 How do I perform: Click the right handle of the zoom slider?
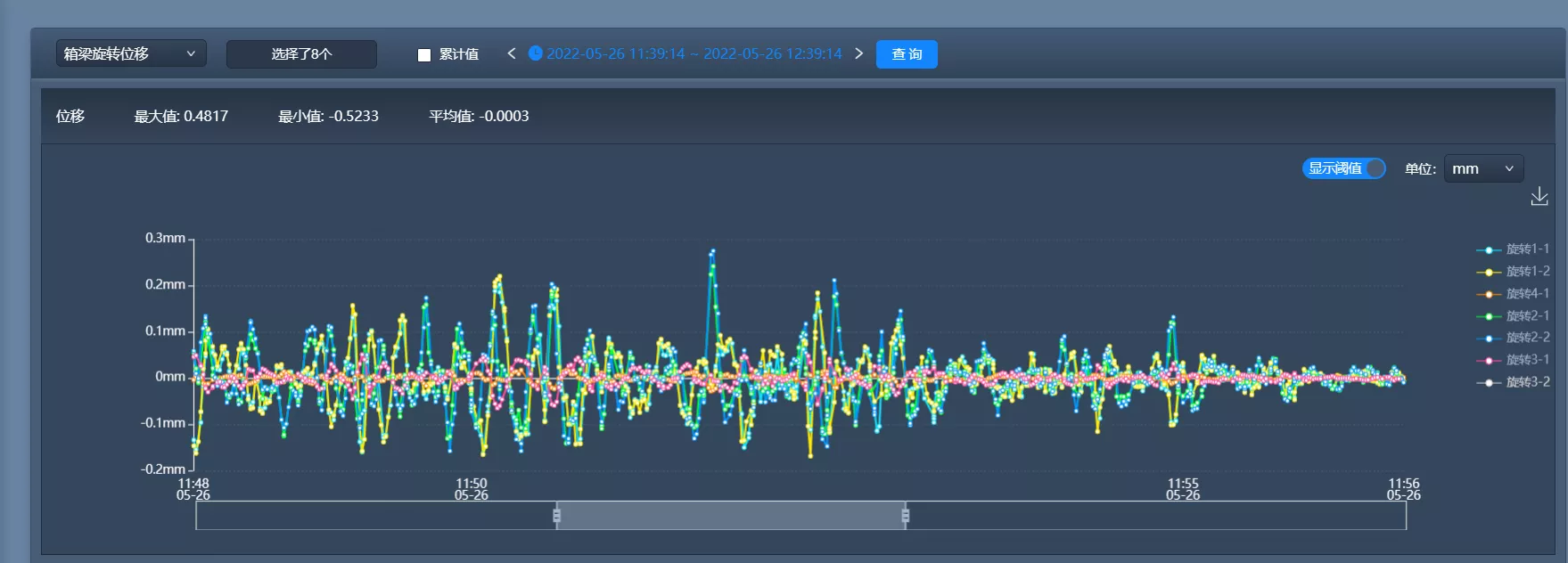(906, 515)
